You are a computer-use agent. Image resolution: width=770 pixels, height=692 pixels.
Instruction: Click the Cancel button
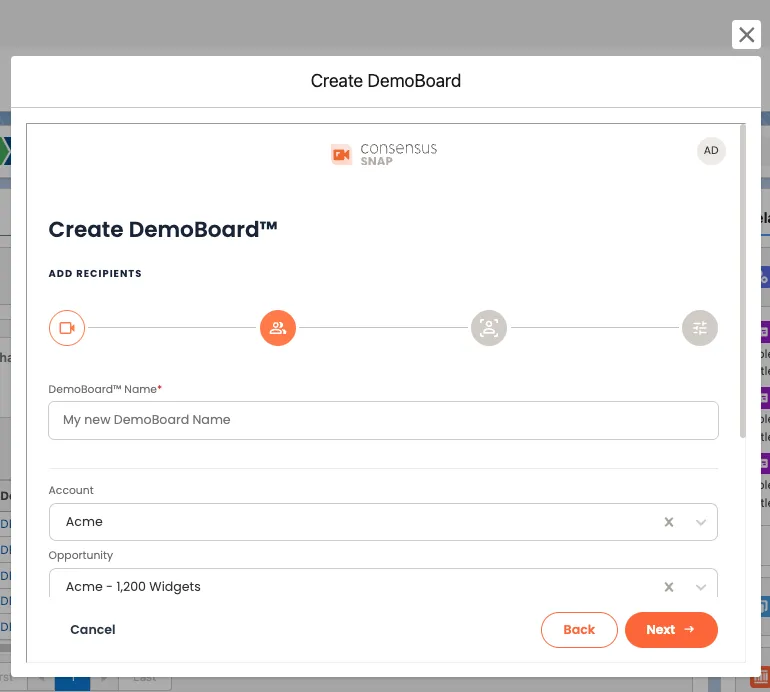point(93,629)
